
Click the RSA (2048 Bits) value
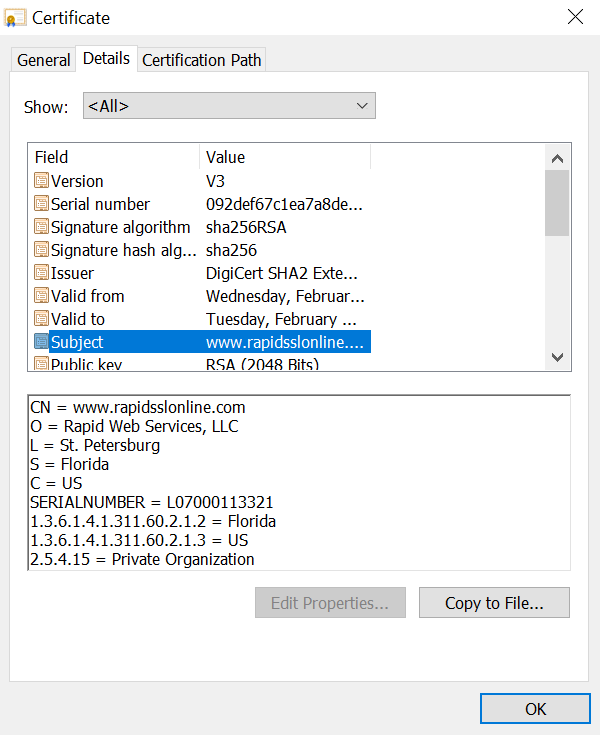pos(262,364)
